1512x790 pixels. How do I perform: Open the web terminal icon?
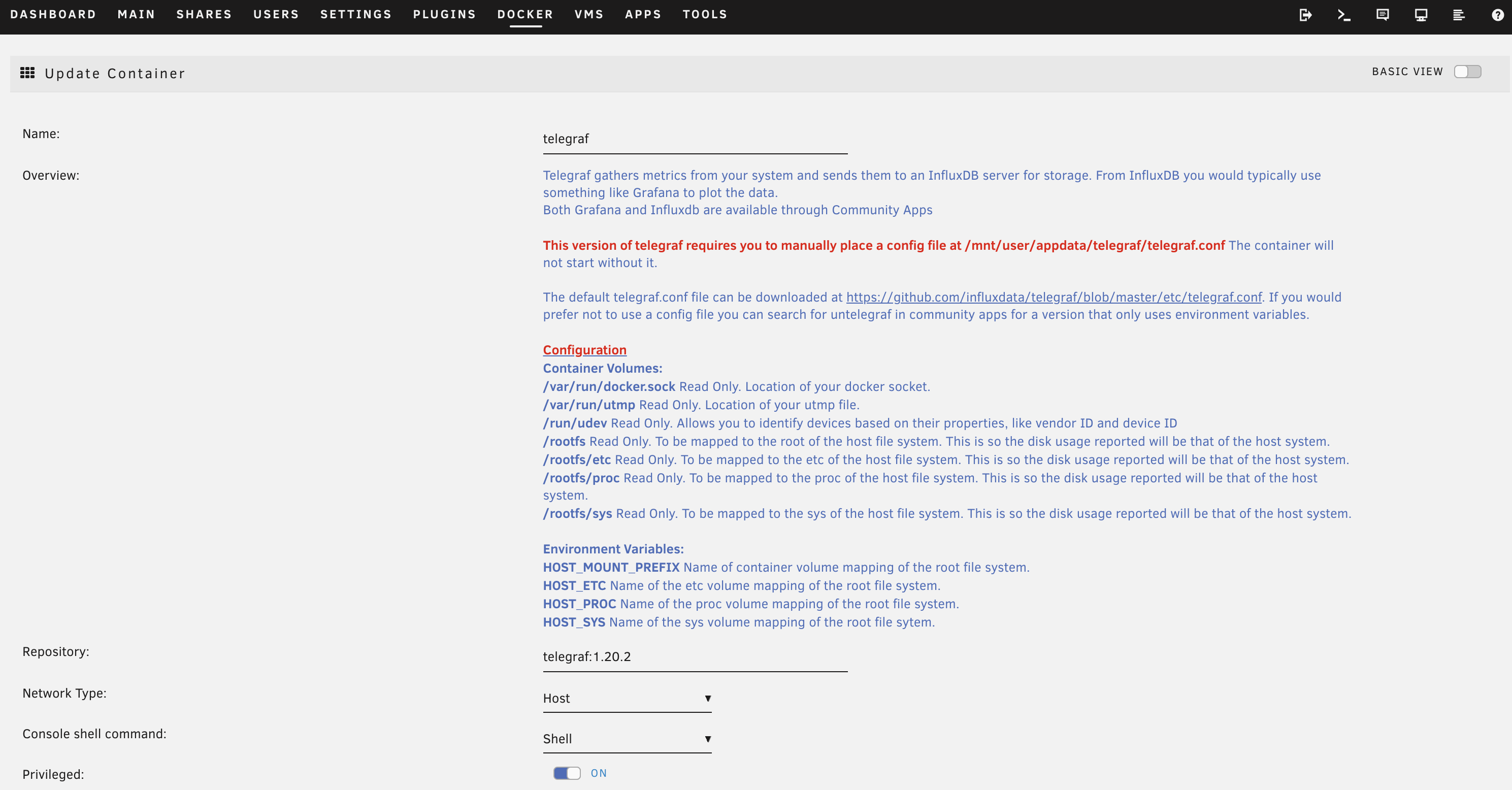1343,15
